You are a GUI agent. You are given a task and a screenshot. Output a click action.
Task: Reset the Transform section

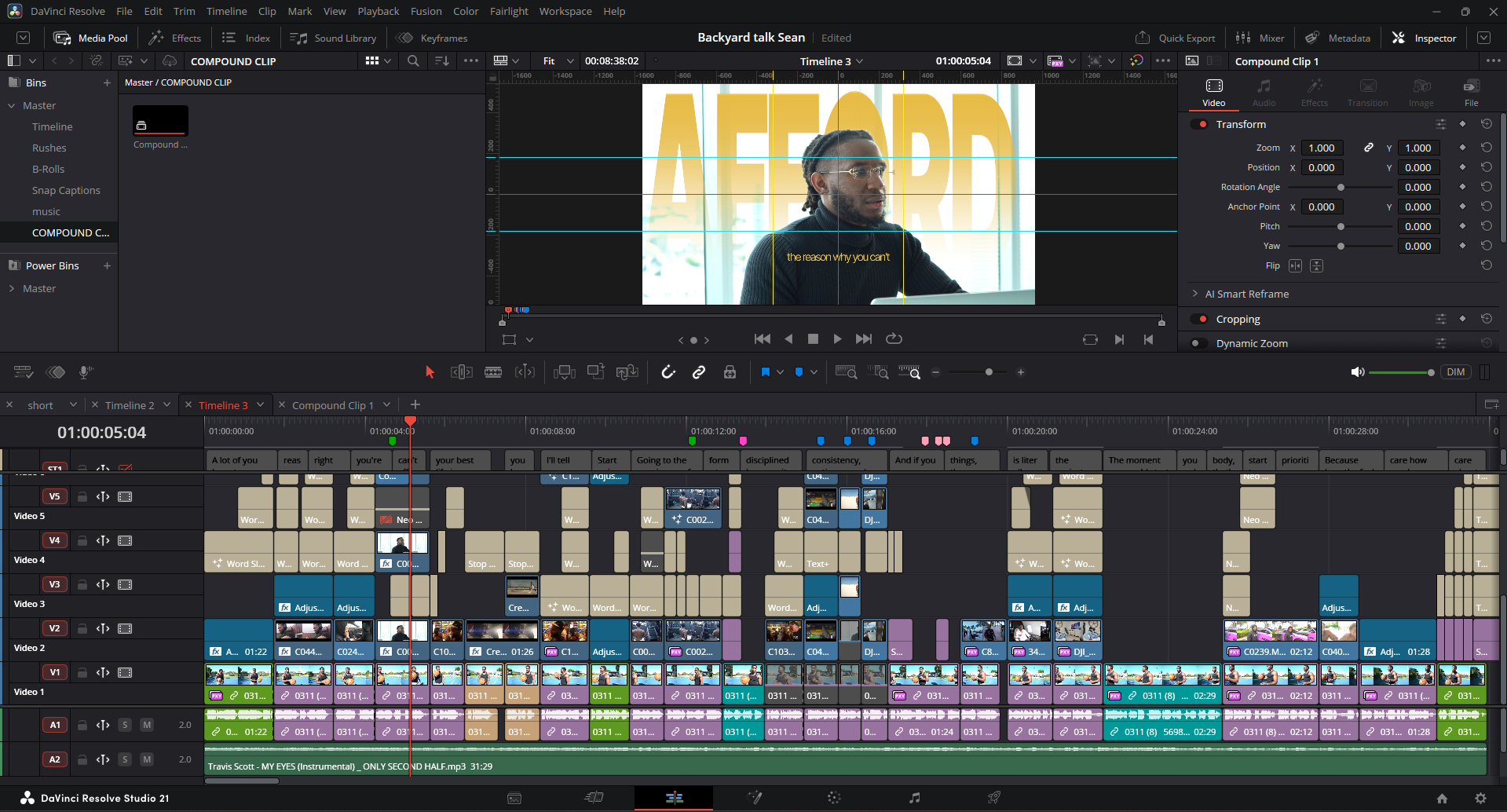pos(1486,124)
